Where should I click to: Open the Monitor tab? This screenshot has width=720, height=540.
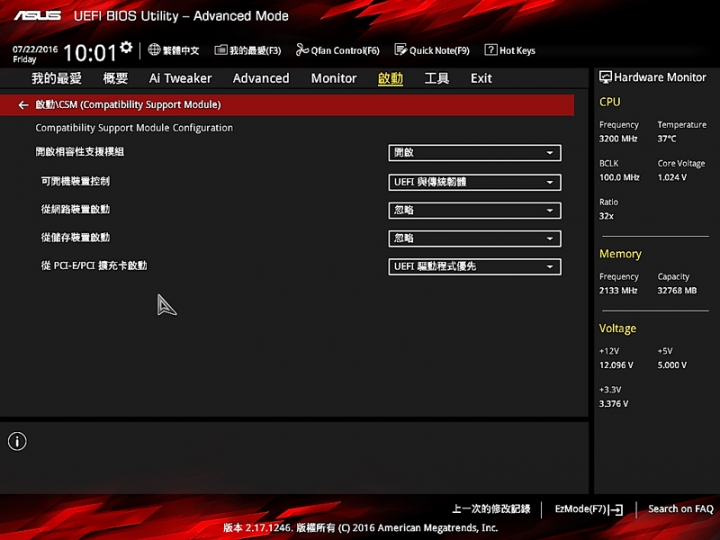click(333, 79)
